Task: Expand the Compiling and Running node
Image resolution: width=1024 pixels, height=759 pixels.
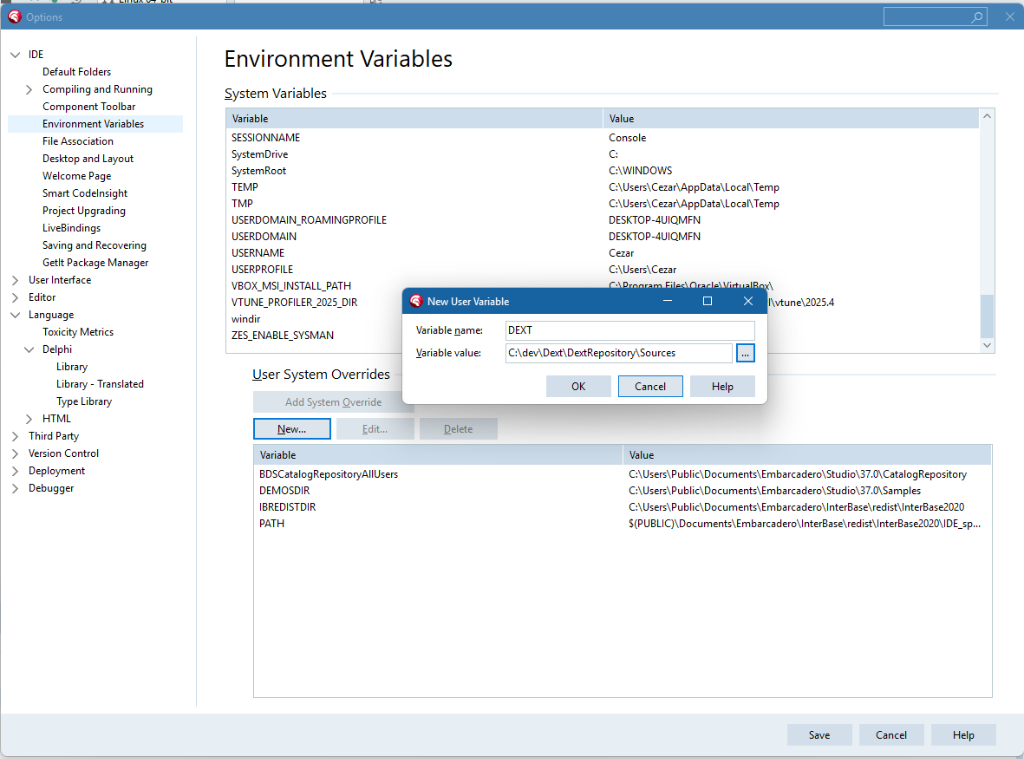Action: click(x=29, y=89)
